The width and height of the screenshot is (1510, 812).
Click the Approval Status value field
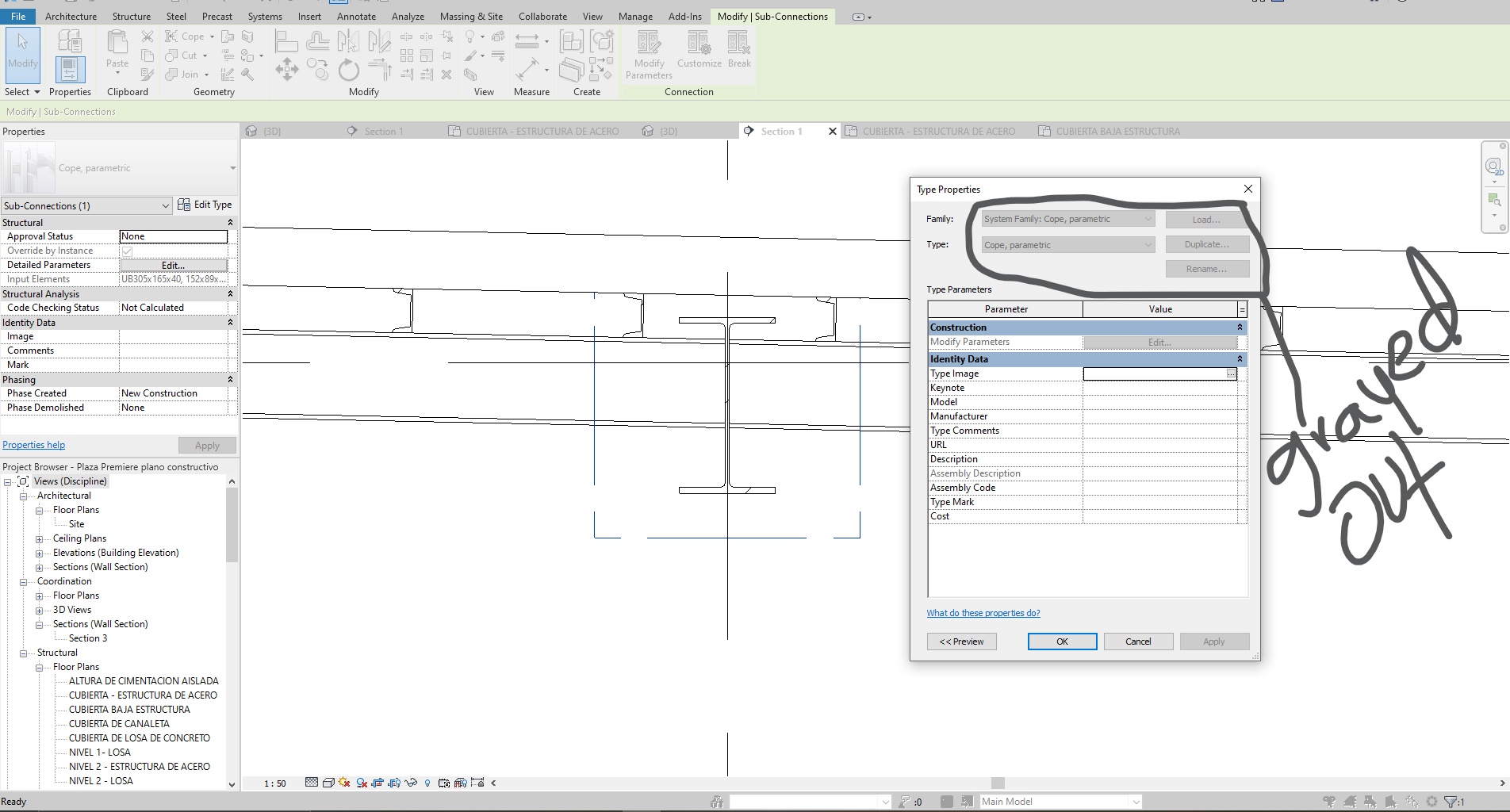pyautogui.click(x=174, y=236)
